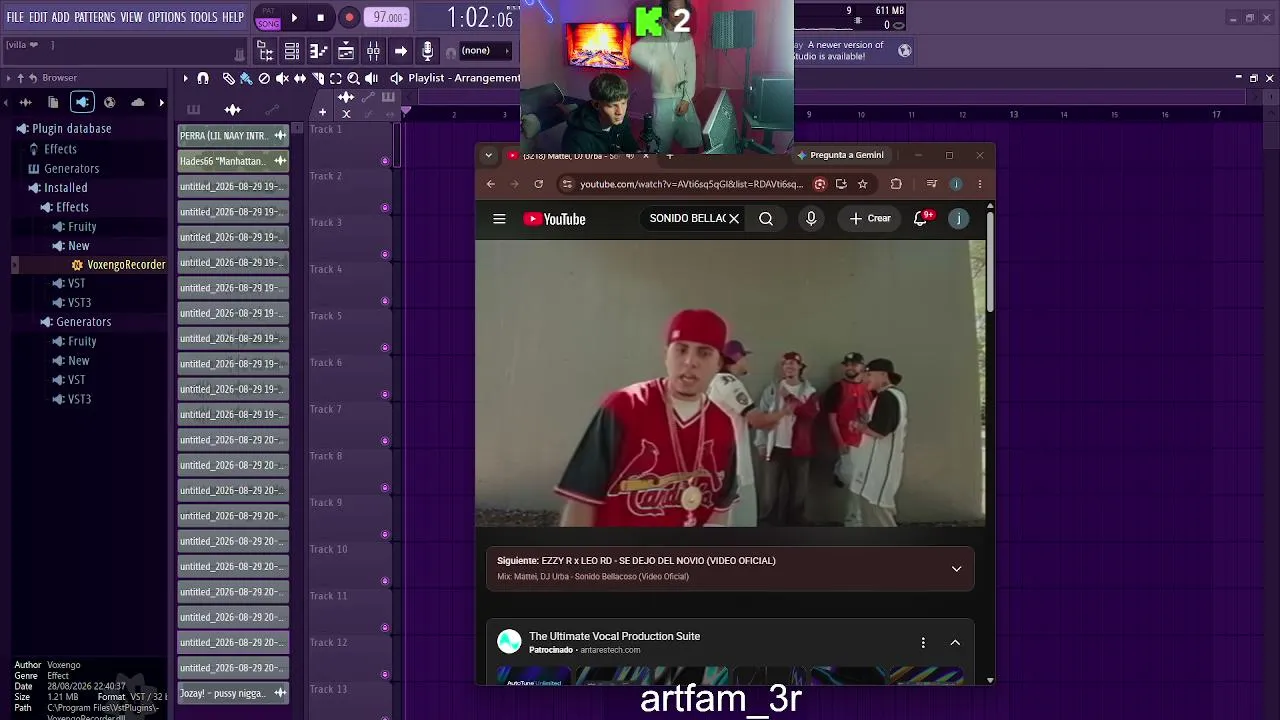
Task: Open the EDIT menu
Action: 38,18
